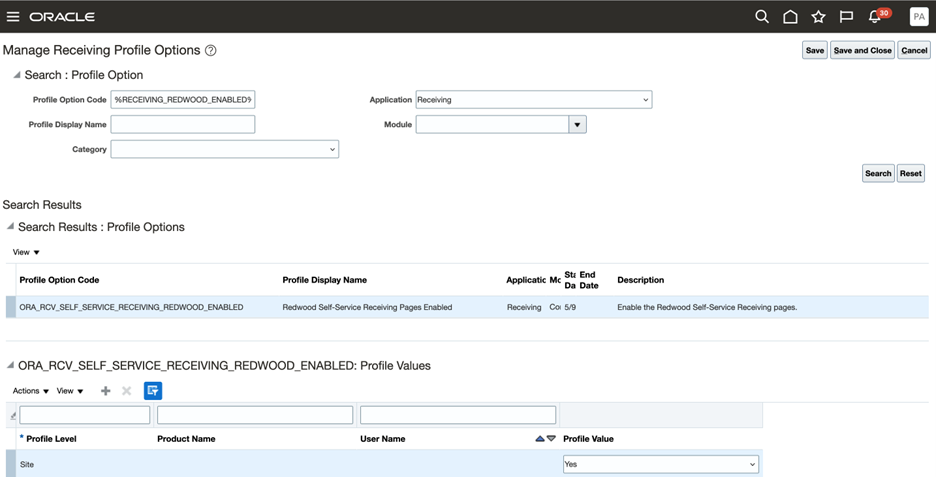Screen dimensions: 936x477
Task: Clear filters icon beside filter row
Action: point(13,416)
